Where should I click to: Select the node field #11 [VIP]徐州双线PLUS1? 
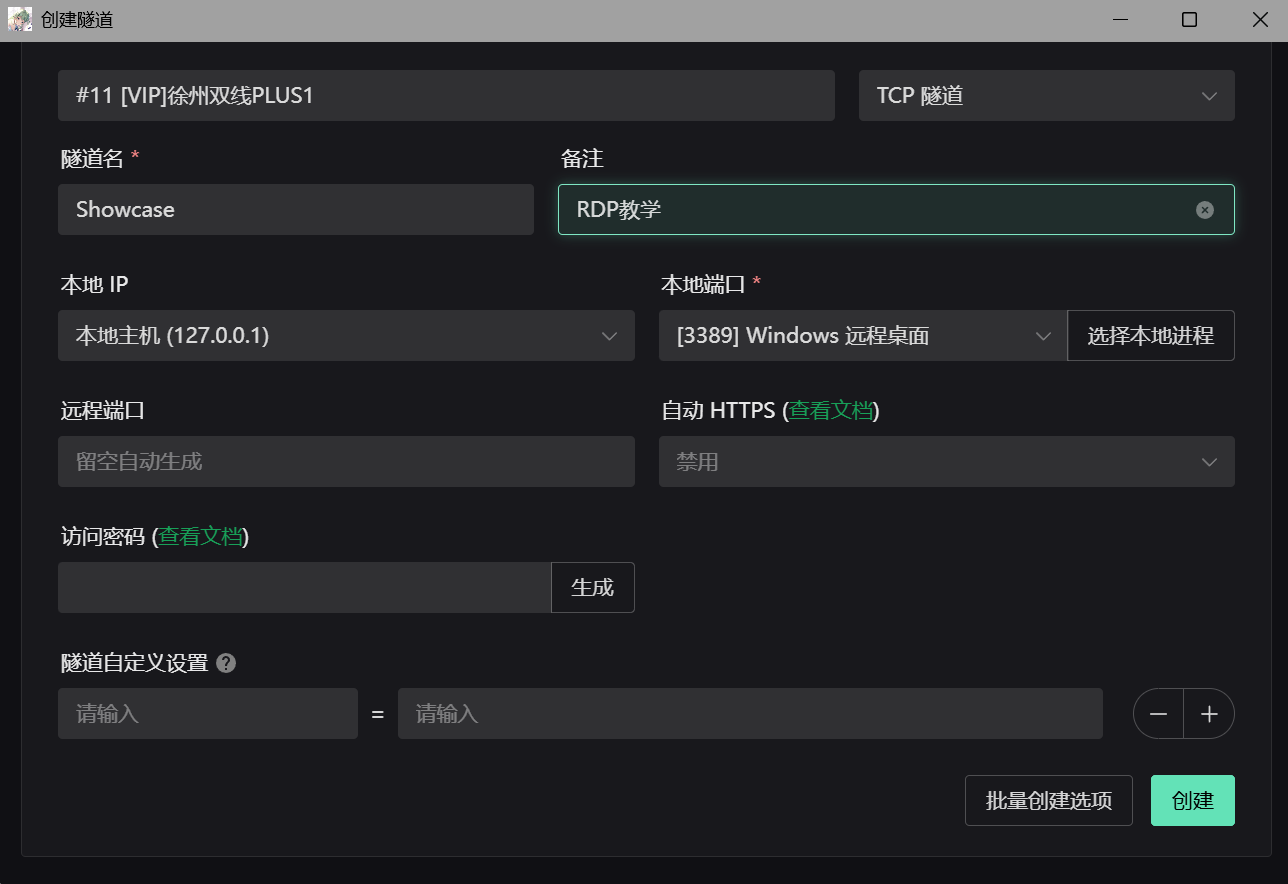coord(446,96)
